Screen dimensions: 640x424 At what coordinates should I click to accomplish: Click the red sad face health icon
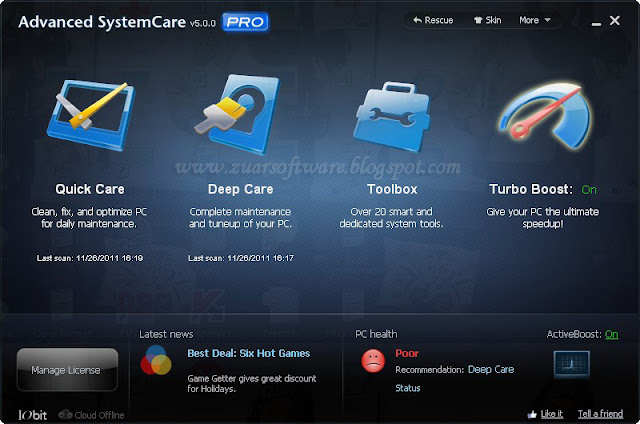[373, 361]
